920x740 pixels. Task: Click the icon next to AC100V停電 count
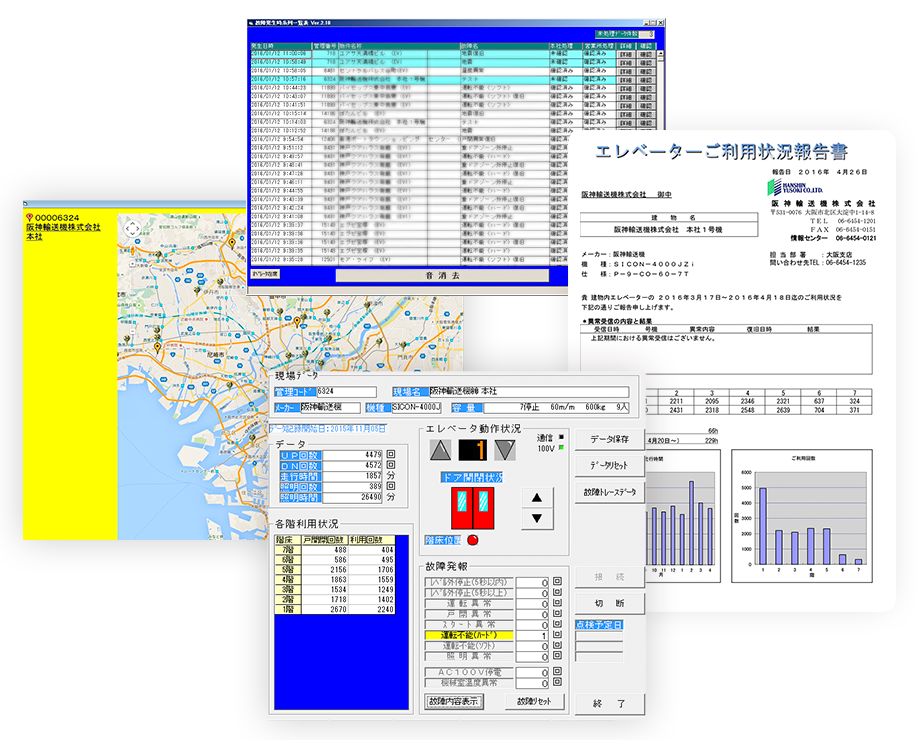[x=557, y=671]
